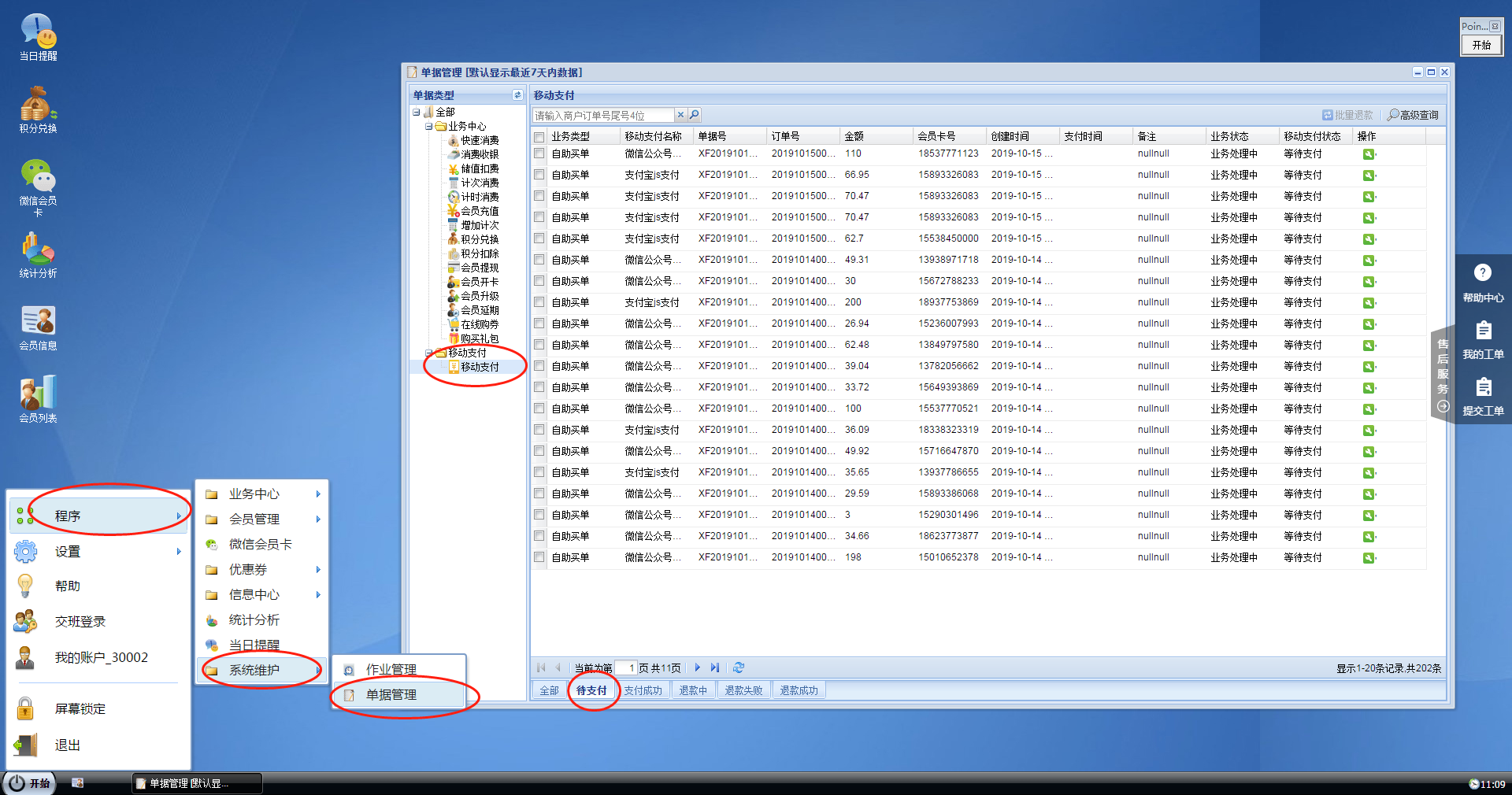The height and width of the screenshot is (795, 1512).
Task: Collapse the 业务中心 tree node
Action: 428,126
